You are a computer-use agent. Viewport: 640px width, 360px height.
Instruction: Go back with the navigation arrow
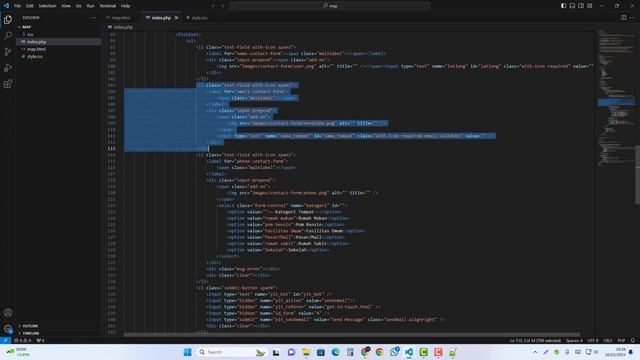(213, 6)
